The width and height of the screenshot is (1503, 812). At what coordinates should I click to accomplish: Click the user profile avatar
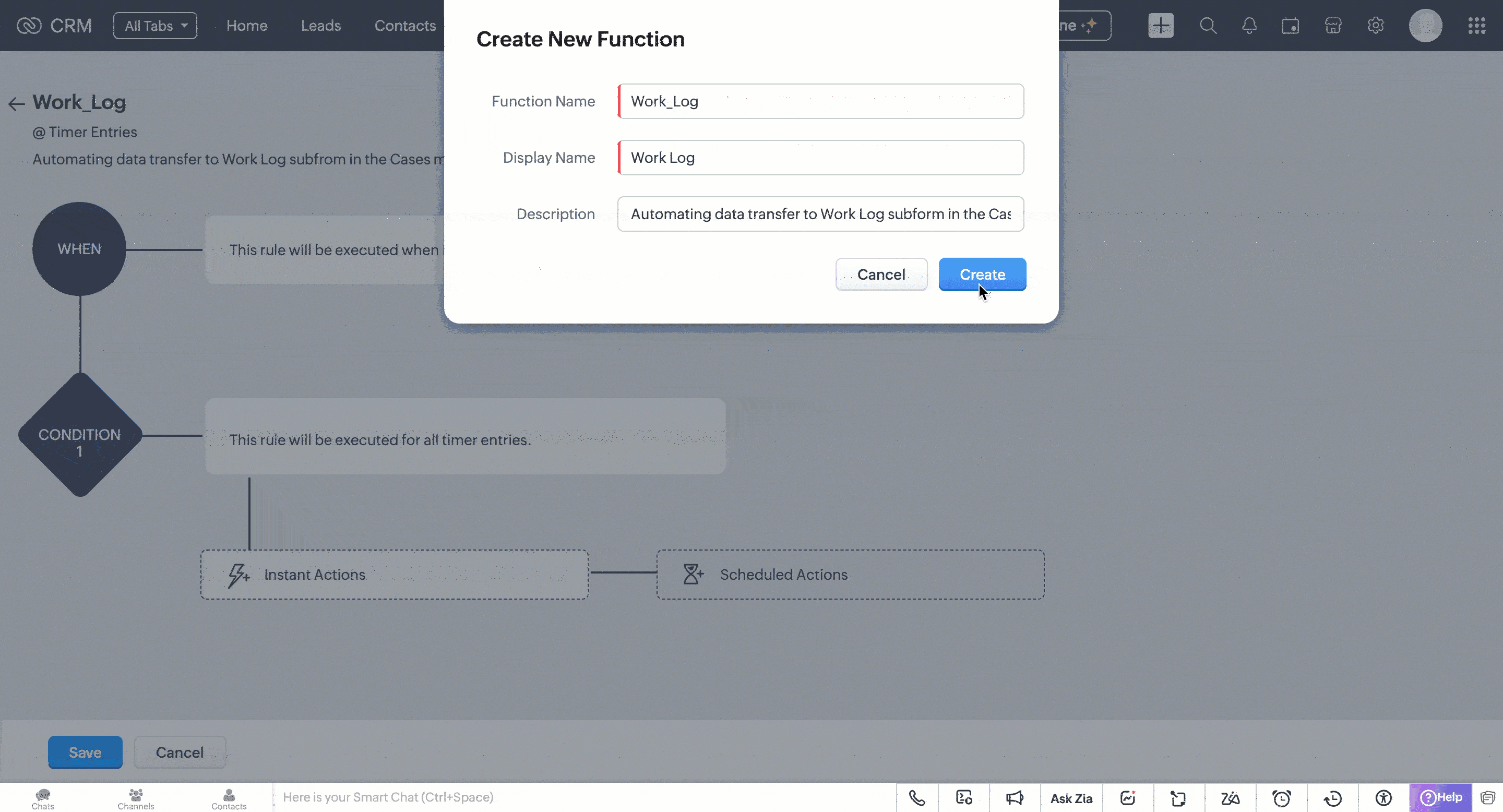[1425, 26]
